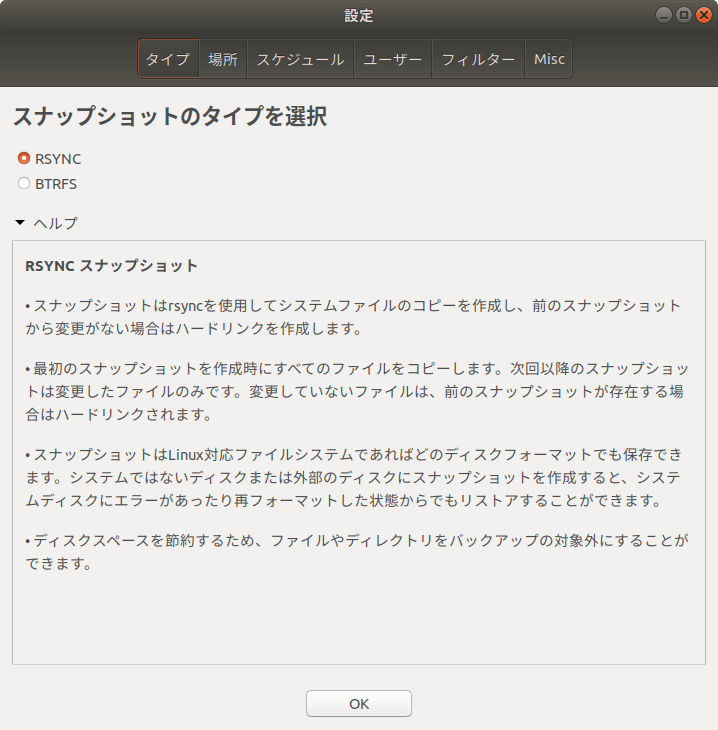Click help paragraph mentioning Linux対応ファイルシステム
Viewport: 718px width, 730px height.
(x=354, y=477)
